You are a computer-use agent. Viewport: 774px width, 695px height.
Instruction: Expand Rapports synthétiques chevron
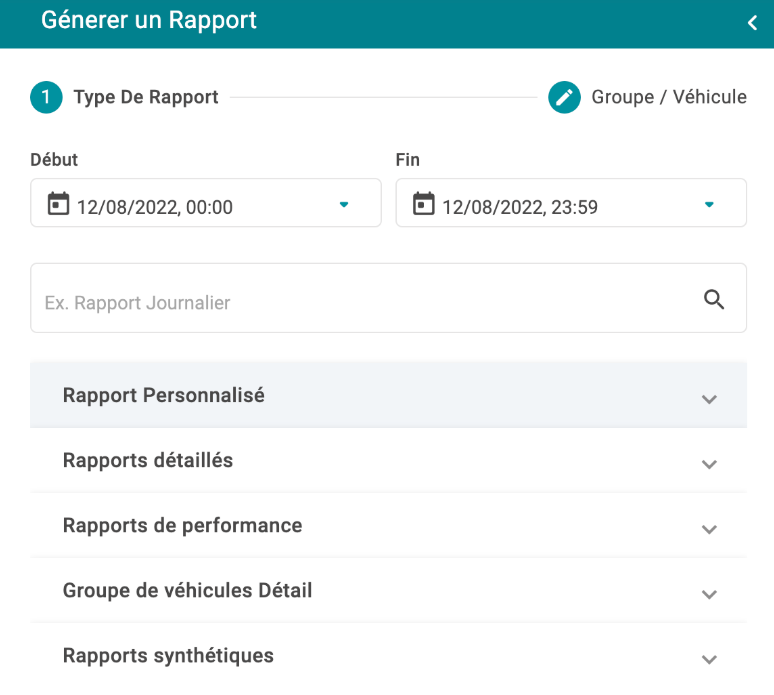click(x=709, y=659)
